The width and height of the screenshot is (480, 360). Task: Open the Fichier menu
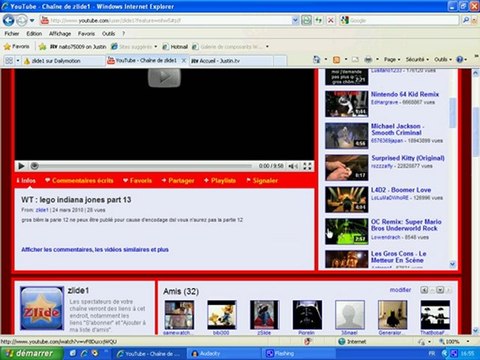tap(12, 34)
